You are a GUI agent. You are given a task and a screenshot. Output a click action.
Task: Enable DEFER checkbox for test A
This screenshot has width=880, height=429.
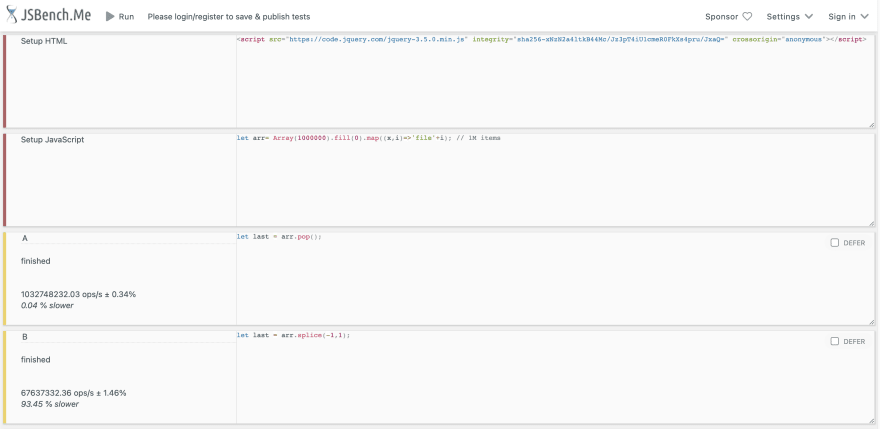click(835, 243)
